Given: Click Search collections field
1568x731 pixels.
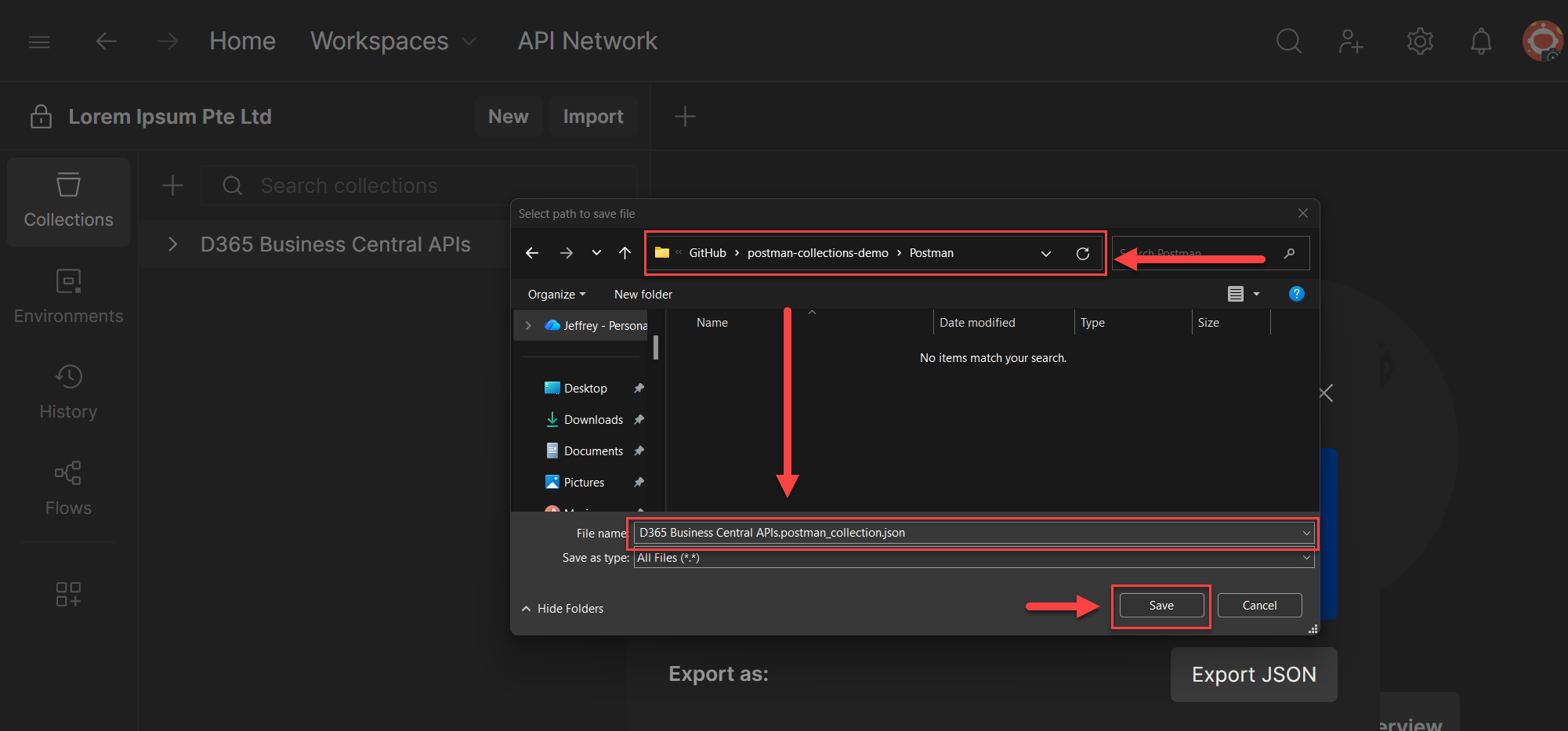Looking at the screenshot, I should click(x=419, y=186).
